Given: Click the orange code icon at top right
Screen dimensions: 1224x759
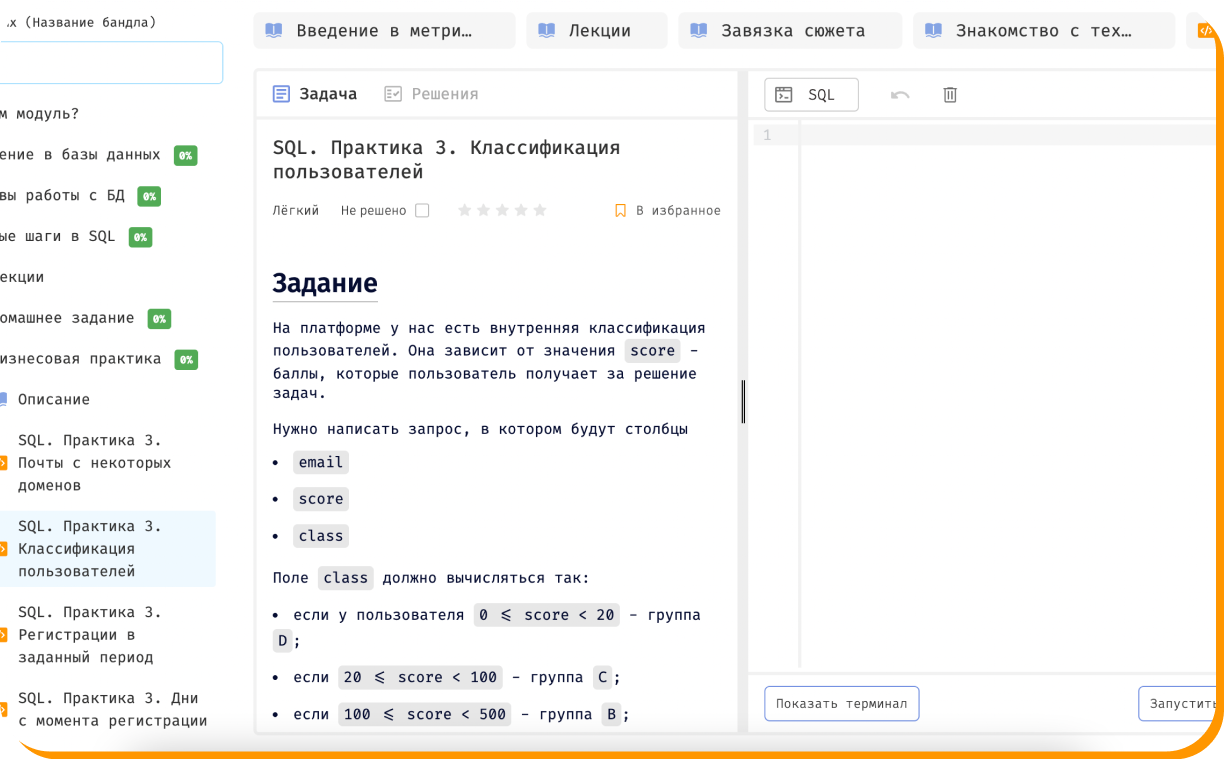Looking at the screenshot, I should (1204, 31).
